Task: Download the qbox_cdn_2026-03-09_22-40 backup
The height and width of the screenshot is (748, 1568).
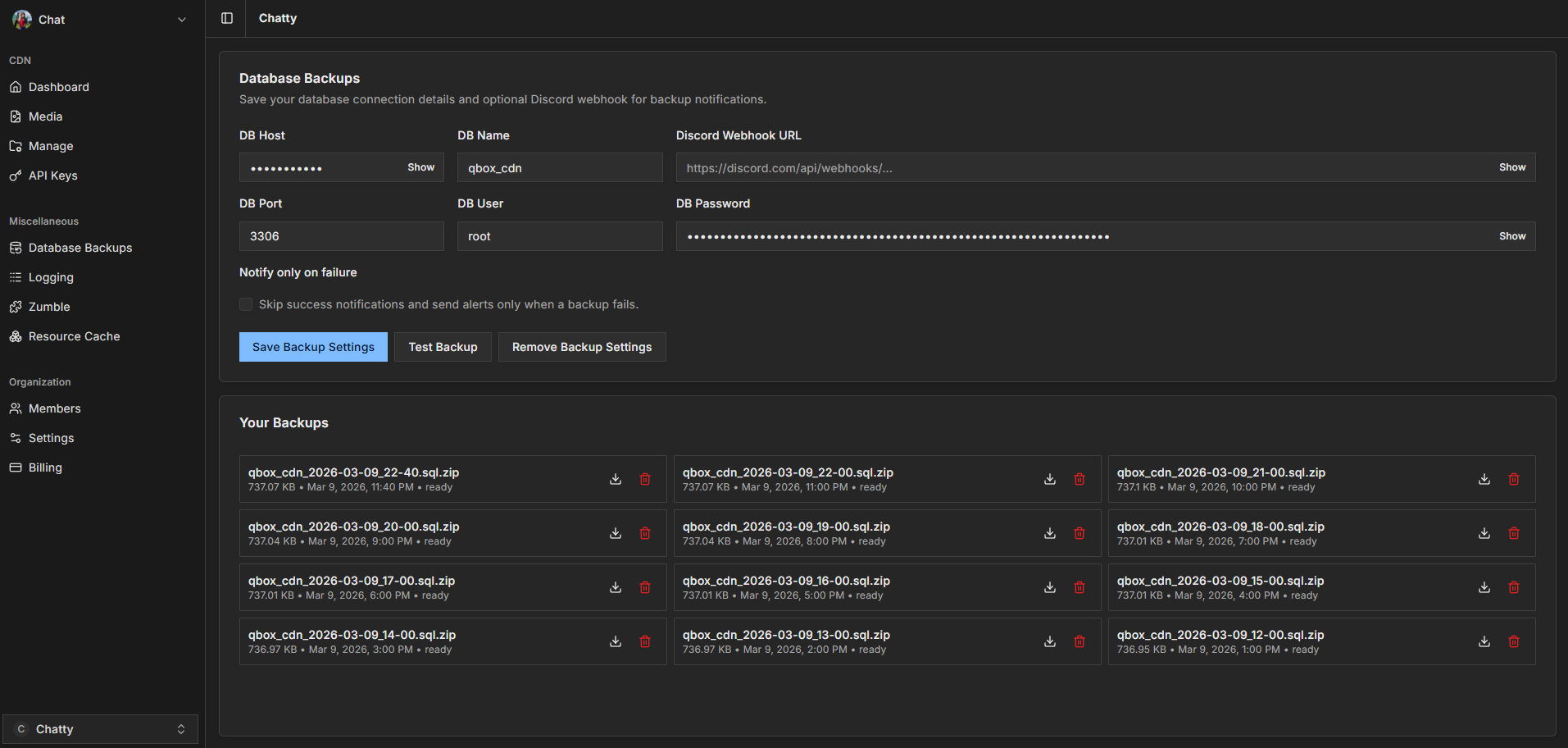Action: point(616,478)
